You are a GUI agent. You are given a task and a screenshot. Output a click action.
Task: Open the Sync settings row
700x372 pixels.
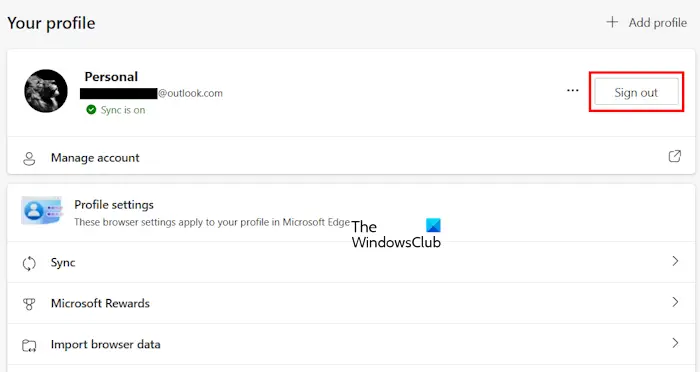[351, 262]
